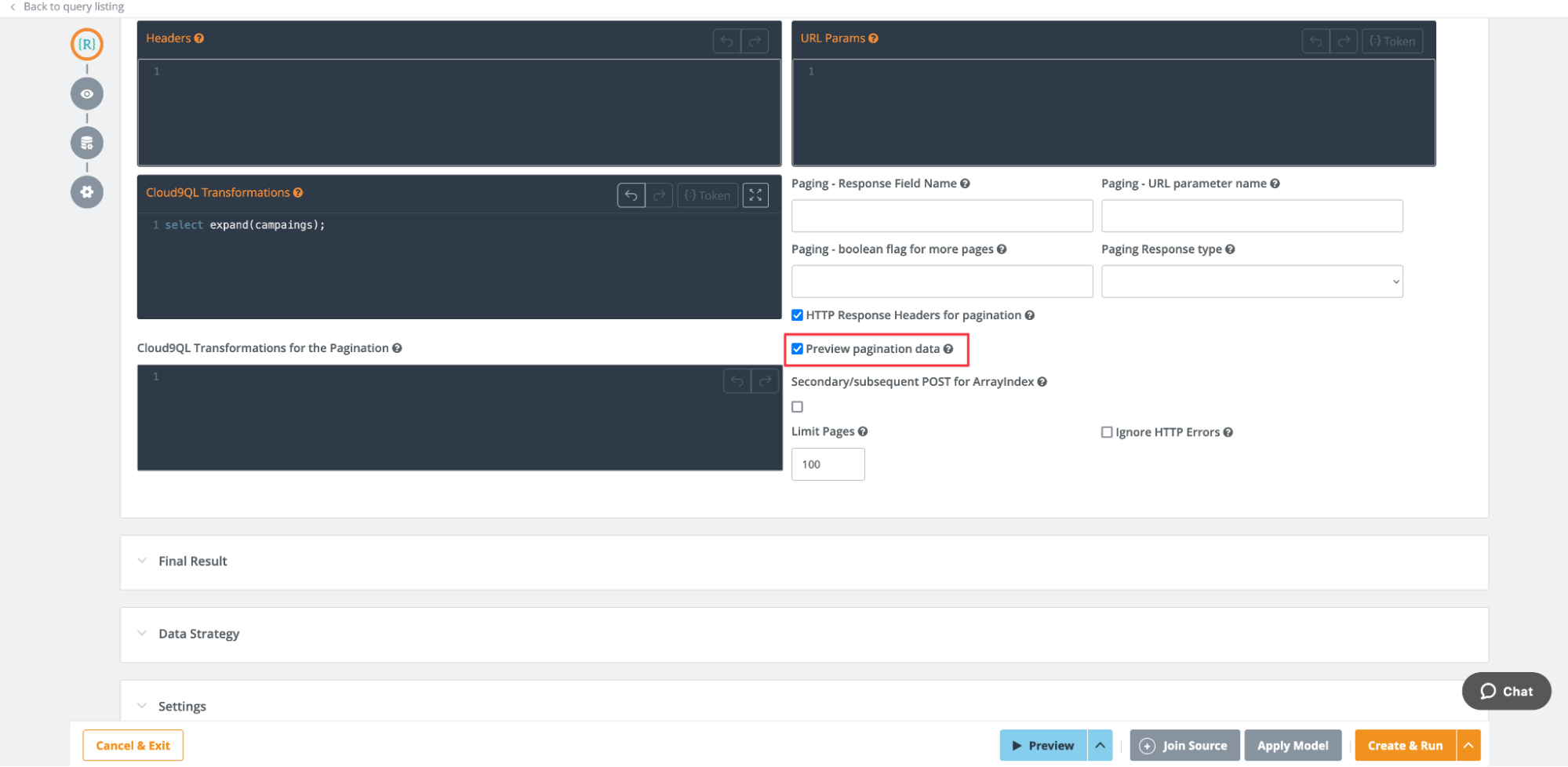1568x767 pixels.
Task: Enable Ignore HTTP Errors checkbox
Action: point(1107,432)
